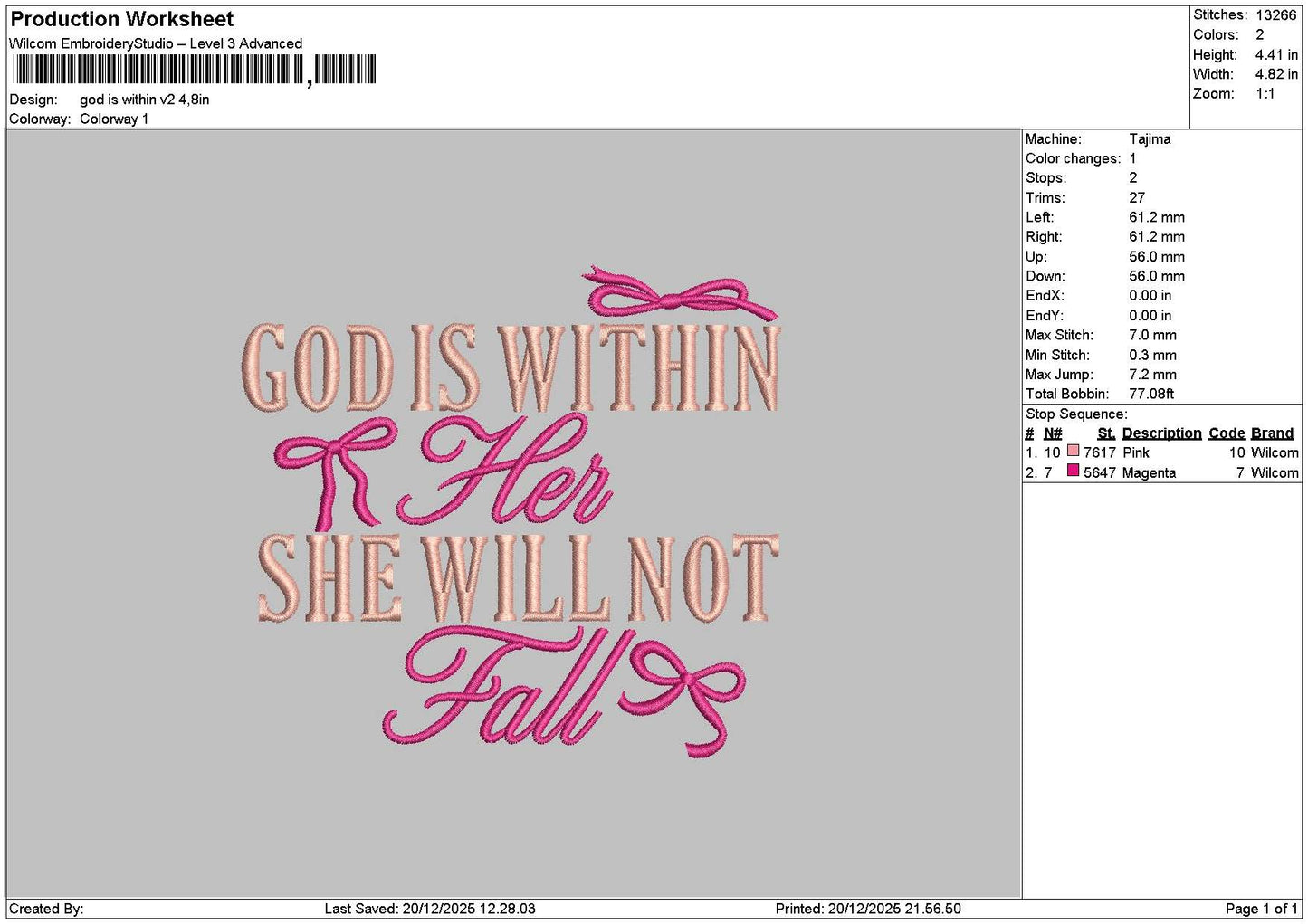Click the stitch count 5647 for Magenta
Screen dimensions: 1308x924
coord(1100,472)
